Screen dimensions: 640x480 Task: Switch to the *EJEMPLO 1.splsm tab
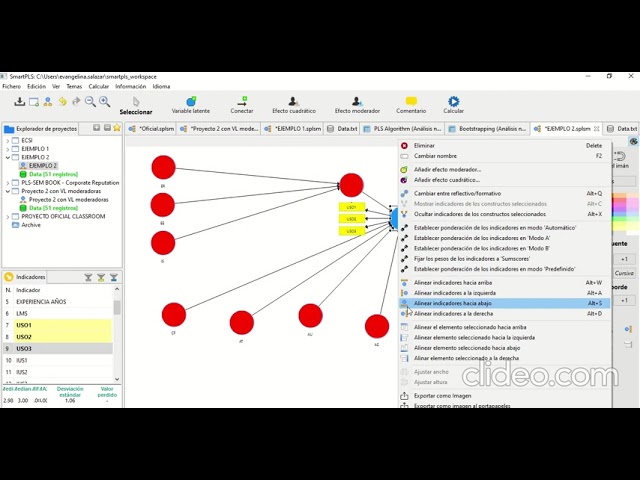click(294, 129)
